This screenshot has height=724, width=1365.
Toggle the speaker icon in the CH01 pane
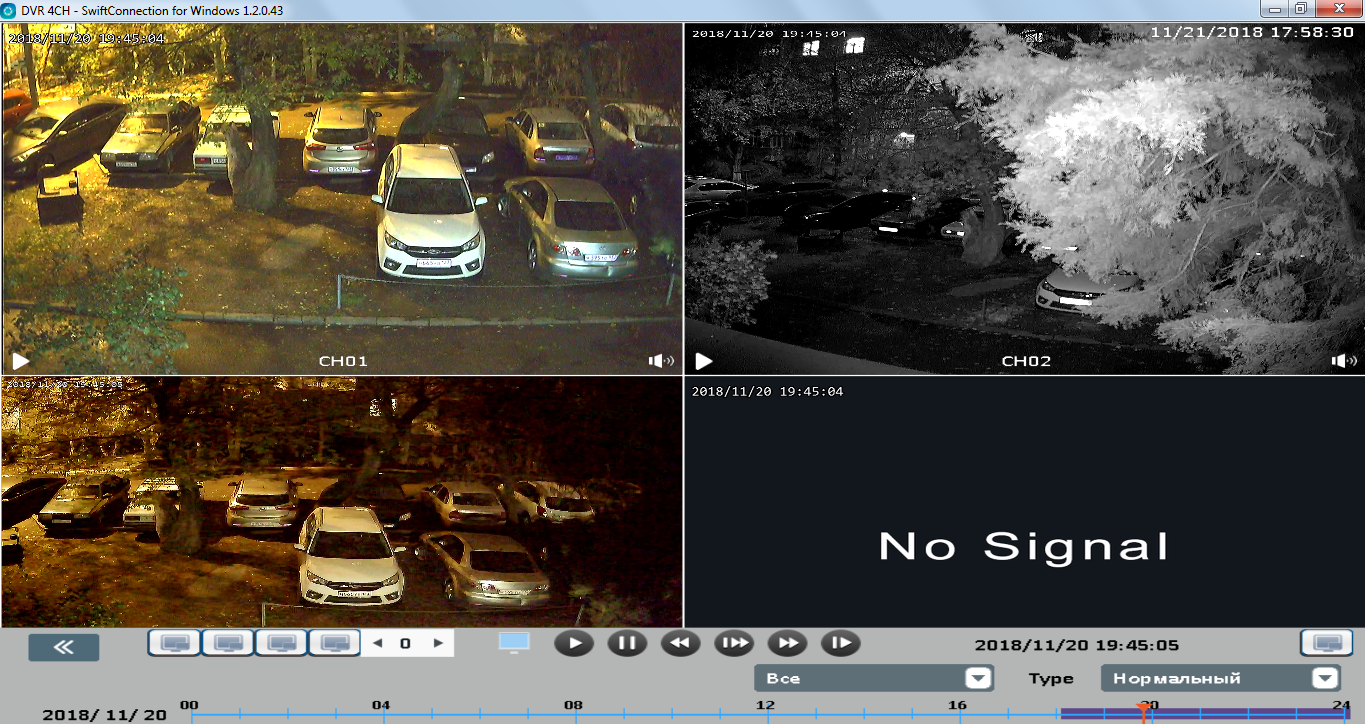662,361
